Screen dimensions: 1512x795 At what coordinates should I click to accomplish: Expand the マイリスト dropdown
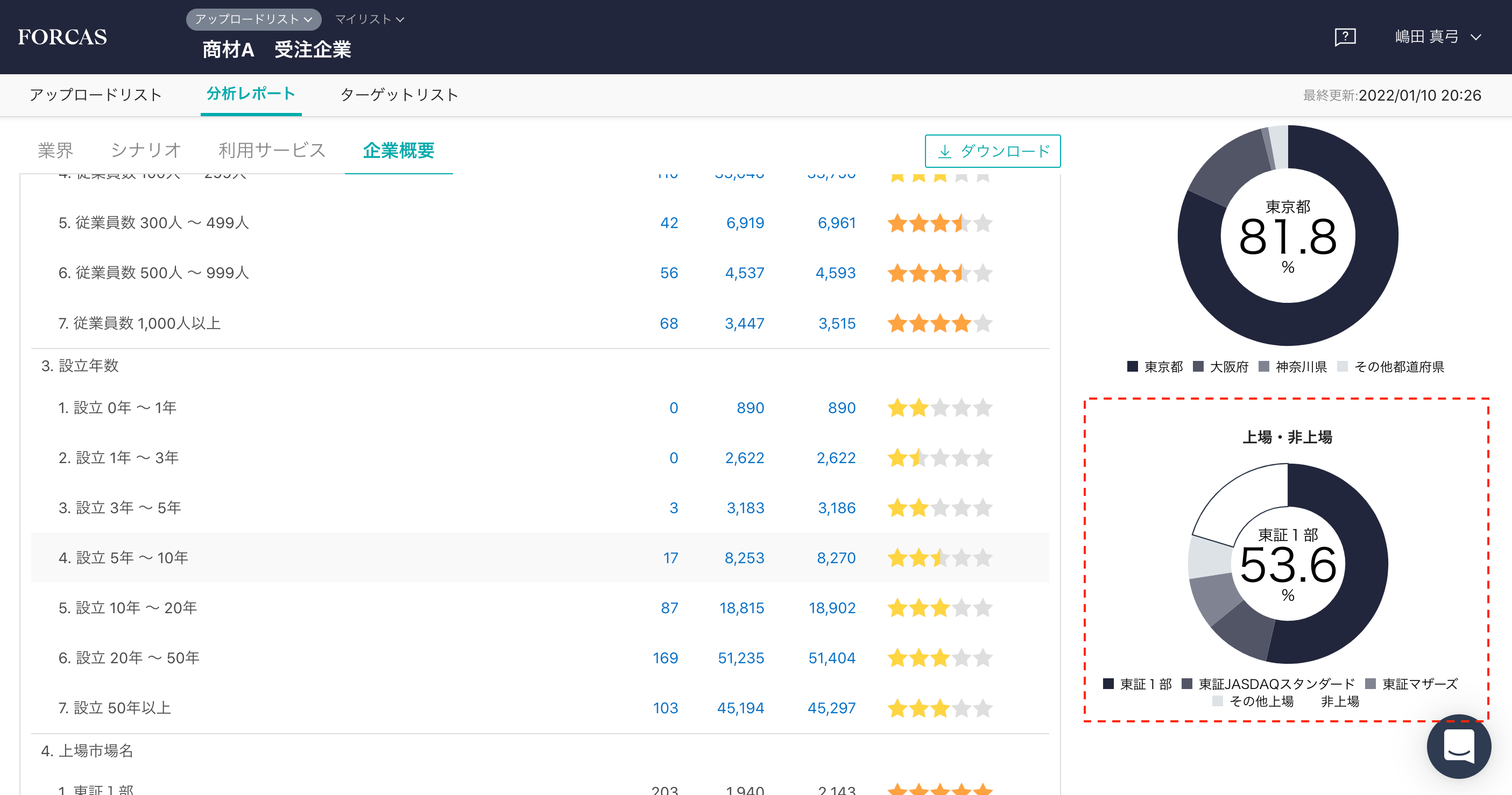click(x=369, y=19)
